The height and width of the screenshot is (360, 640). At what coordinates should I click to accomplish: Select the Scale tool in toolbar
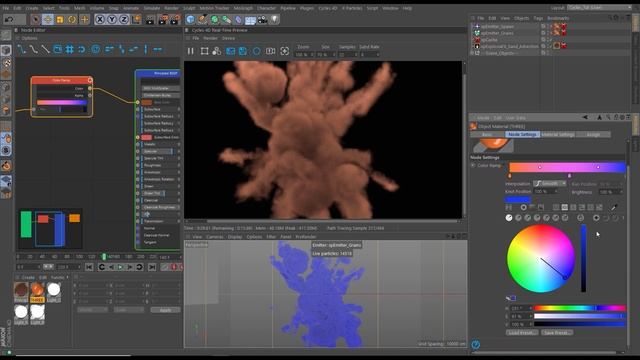click(x=60, y=19)
